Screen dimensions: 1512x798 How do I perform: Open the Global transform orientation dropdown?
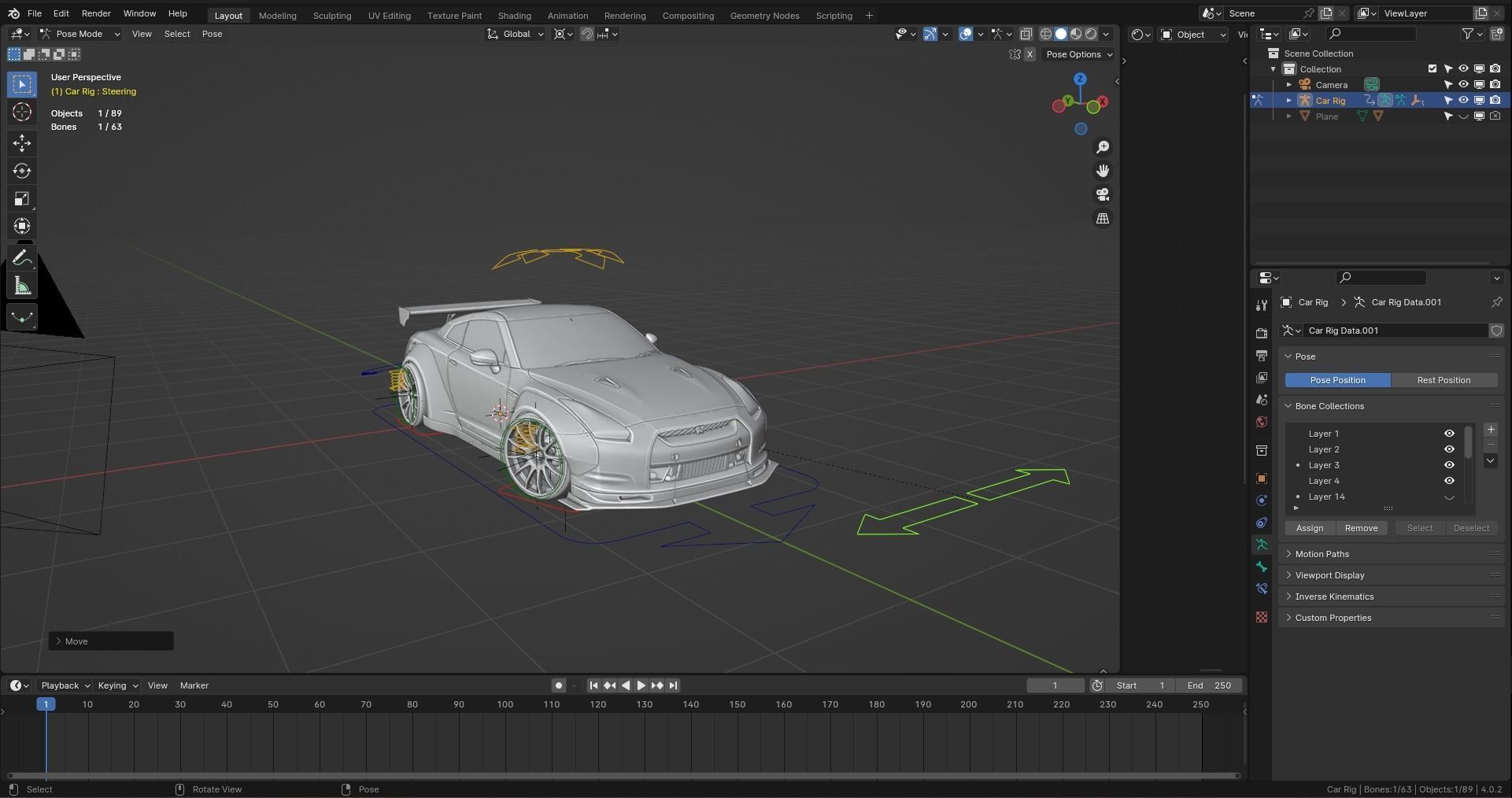point(515,34)
